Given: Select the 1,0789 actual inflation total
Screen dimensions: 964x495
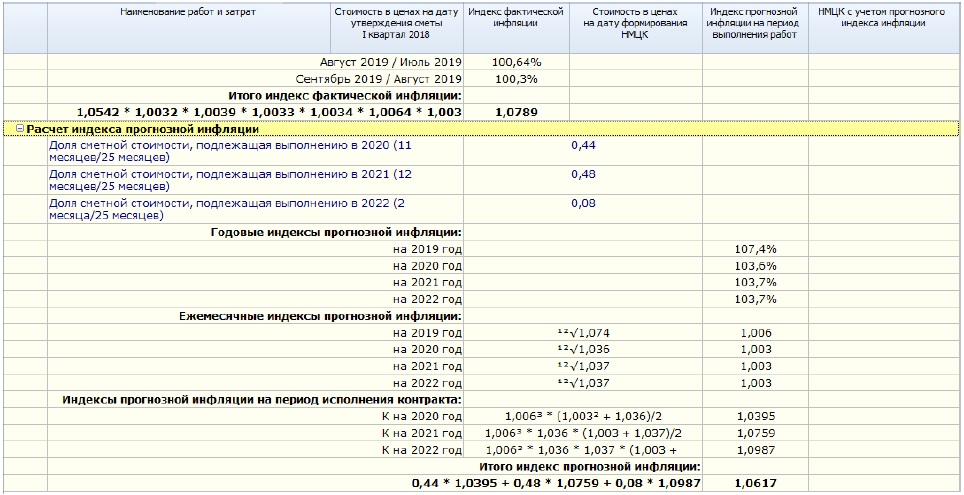Looking at the screenshot, I should [x=516, y=112].
